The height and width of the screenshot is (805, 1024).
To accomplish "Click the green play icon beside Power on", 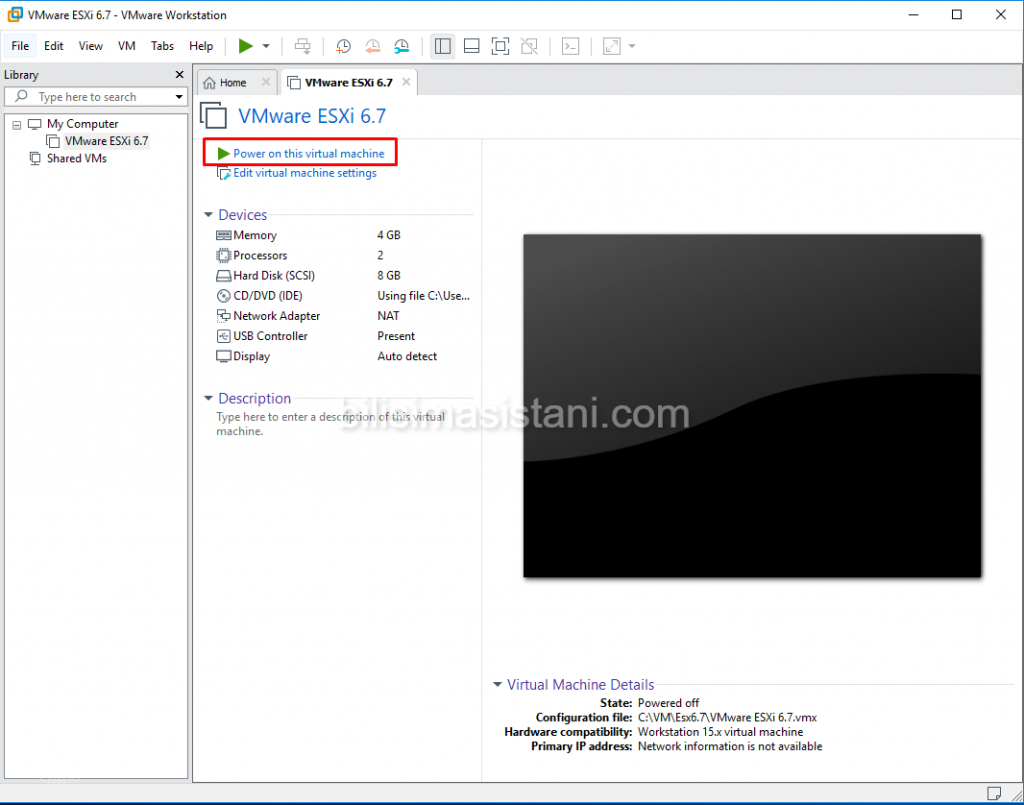I will click(x=223, y=153).
